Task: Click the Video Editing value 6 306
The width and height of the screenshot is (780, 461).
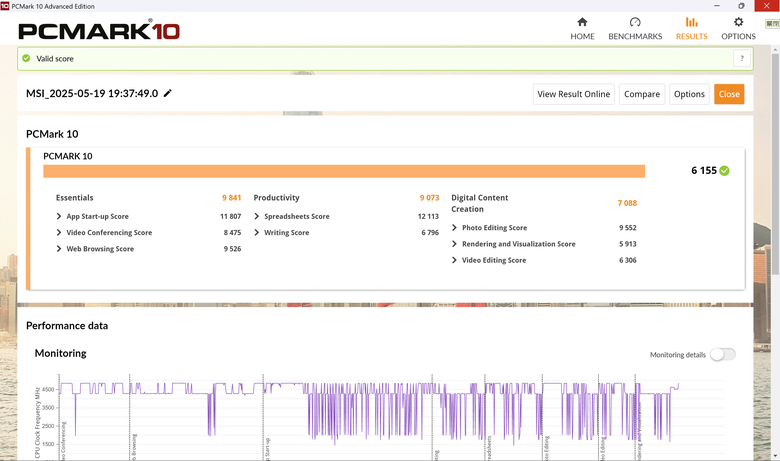Action: [x=628, y=260]
